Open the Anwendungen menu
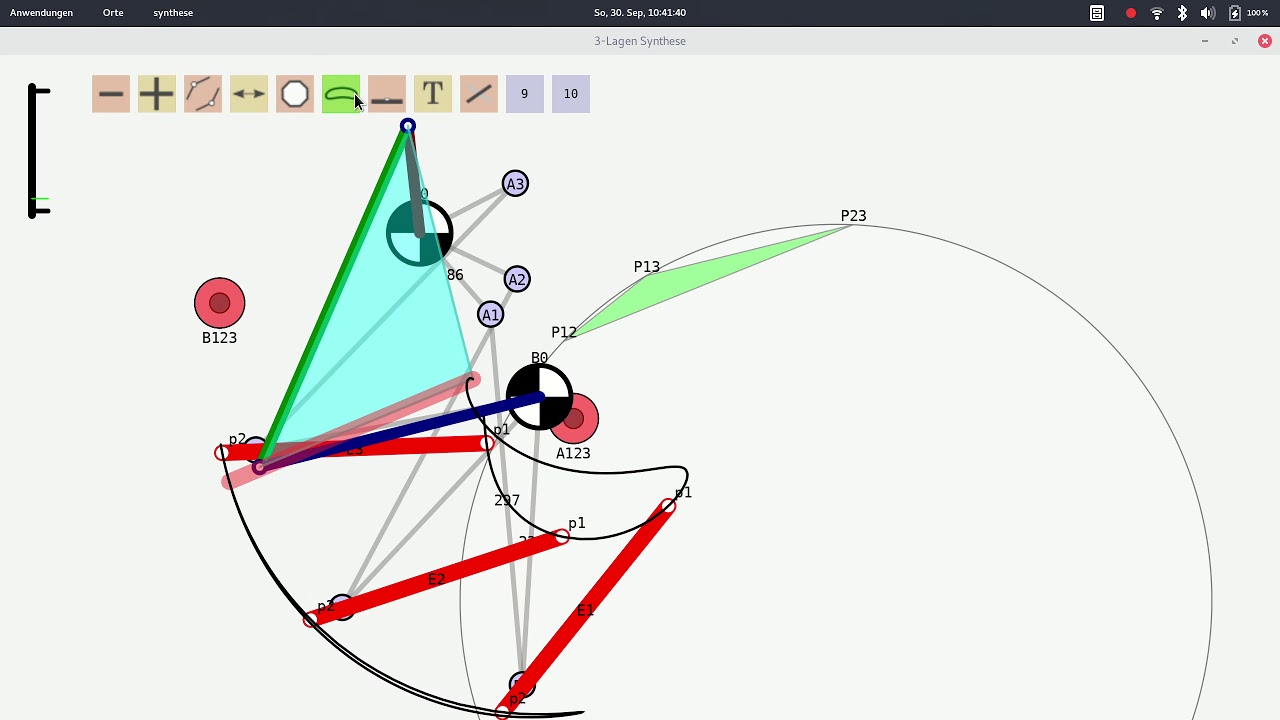 point(41,13)
